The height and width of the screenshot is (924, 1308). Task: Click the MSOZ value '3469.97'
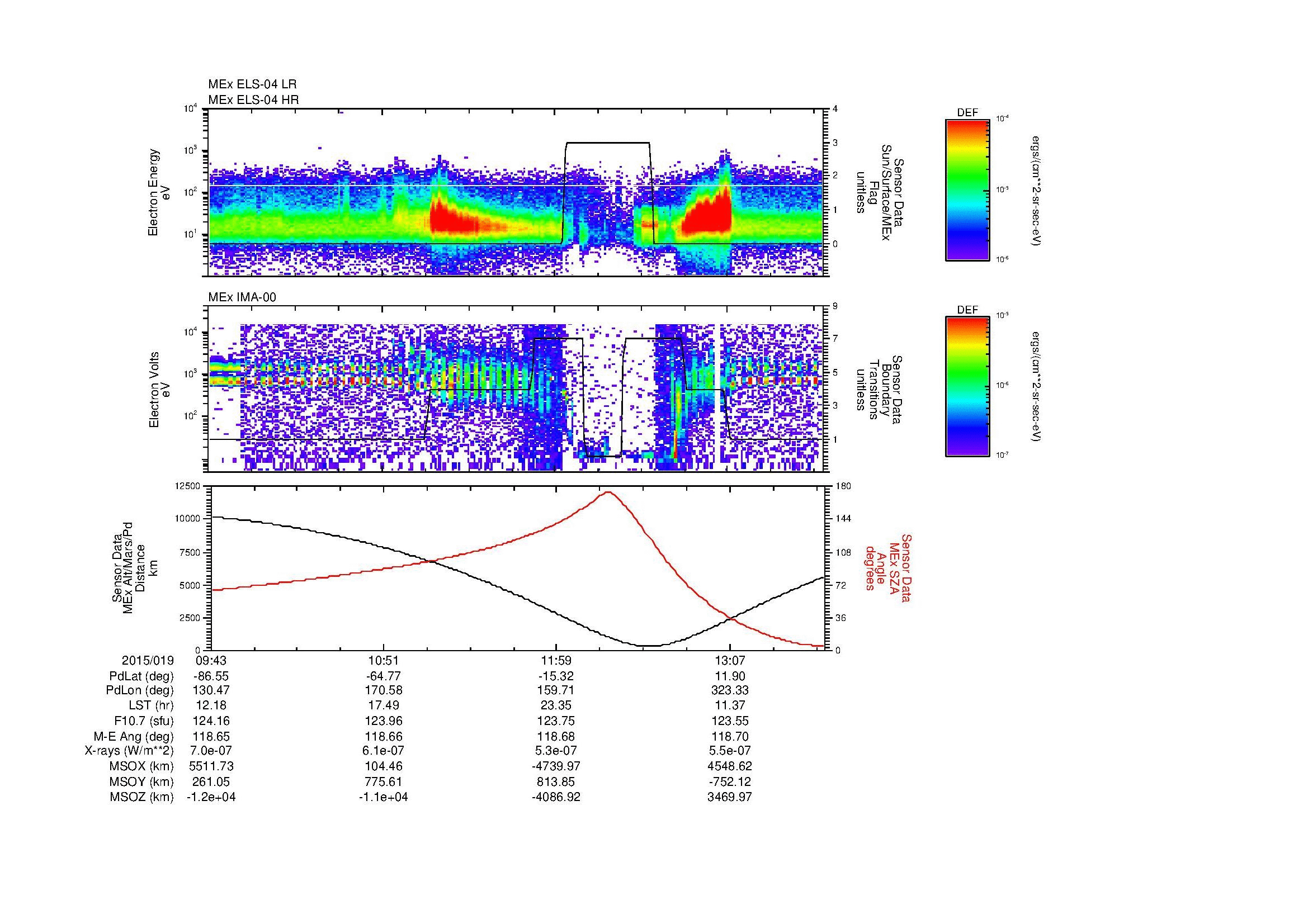(730, 797)
